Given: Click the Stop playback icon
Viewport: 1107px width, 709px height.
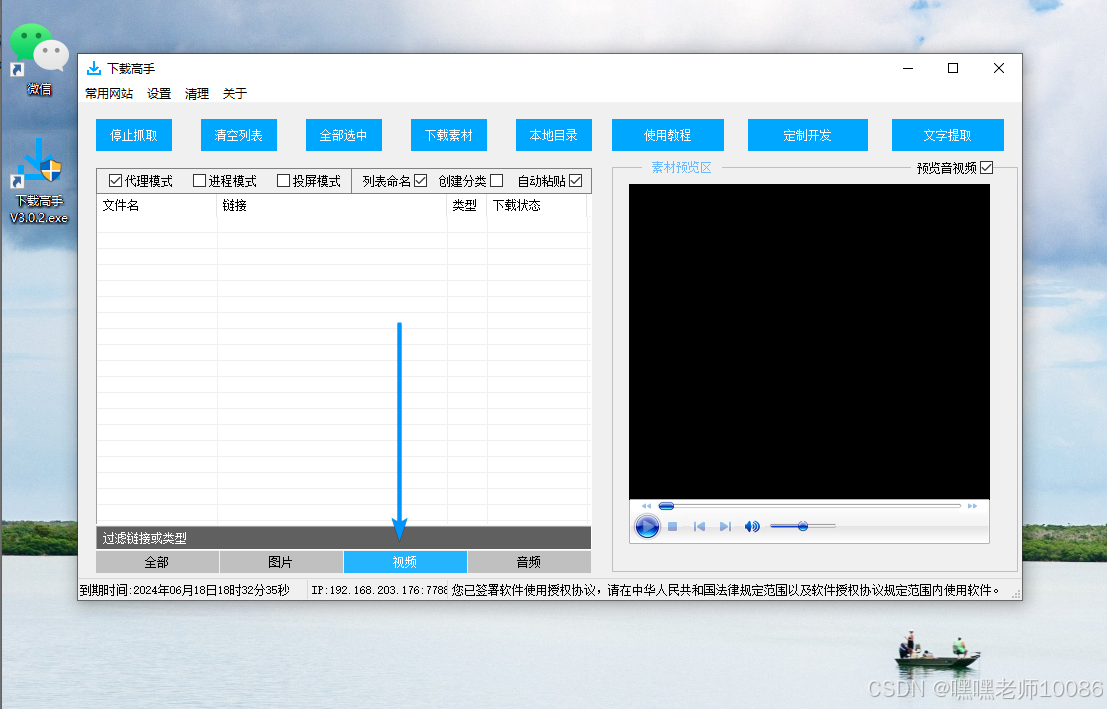Looking at the screenshot, I should 671,527.
